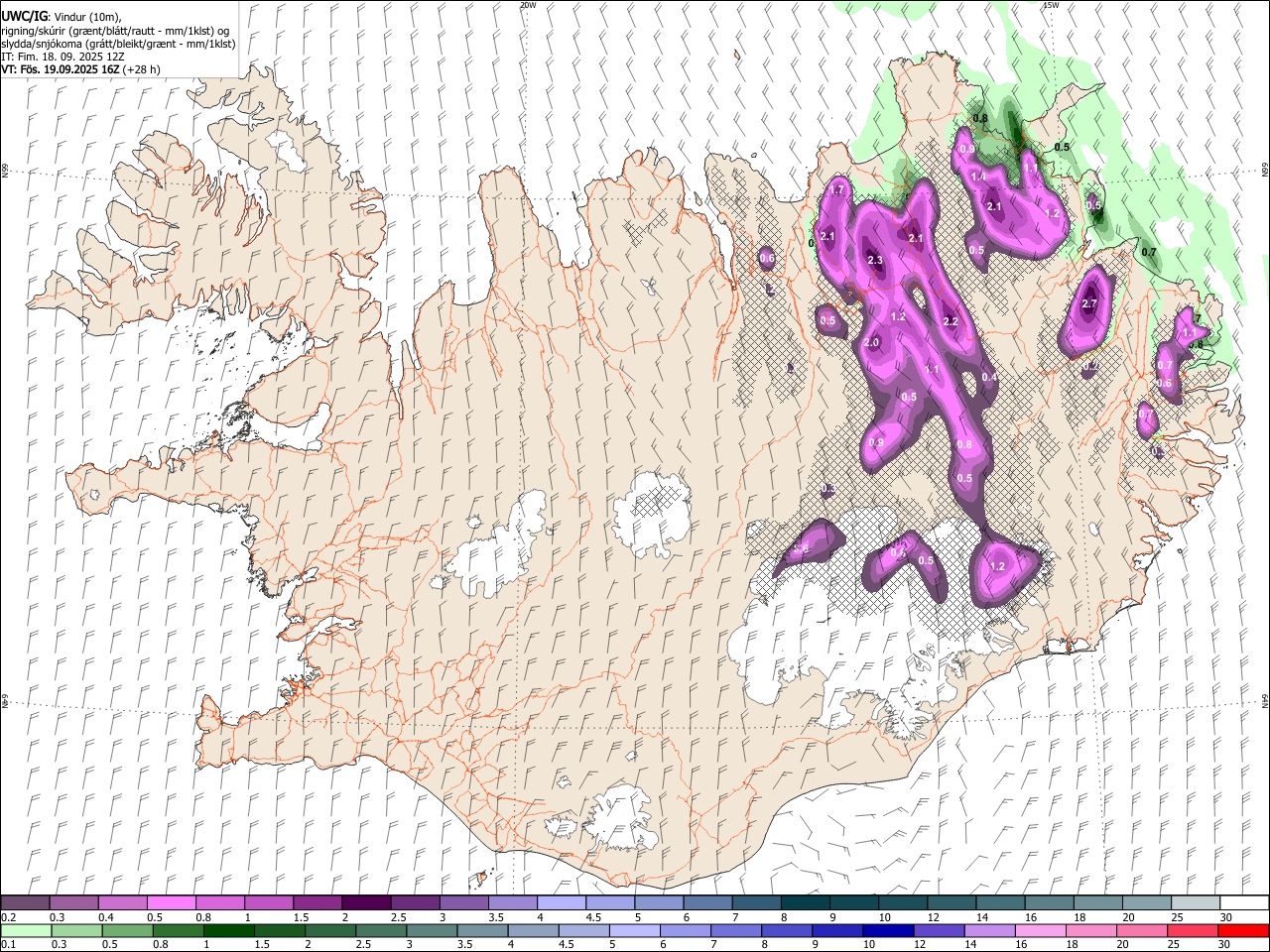Select the 'rigning/skúrir (grænt/blátt/rautt' header line

pyautogui.click(x=115, y=31)
